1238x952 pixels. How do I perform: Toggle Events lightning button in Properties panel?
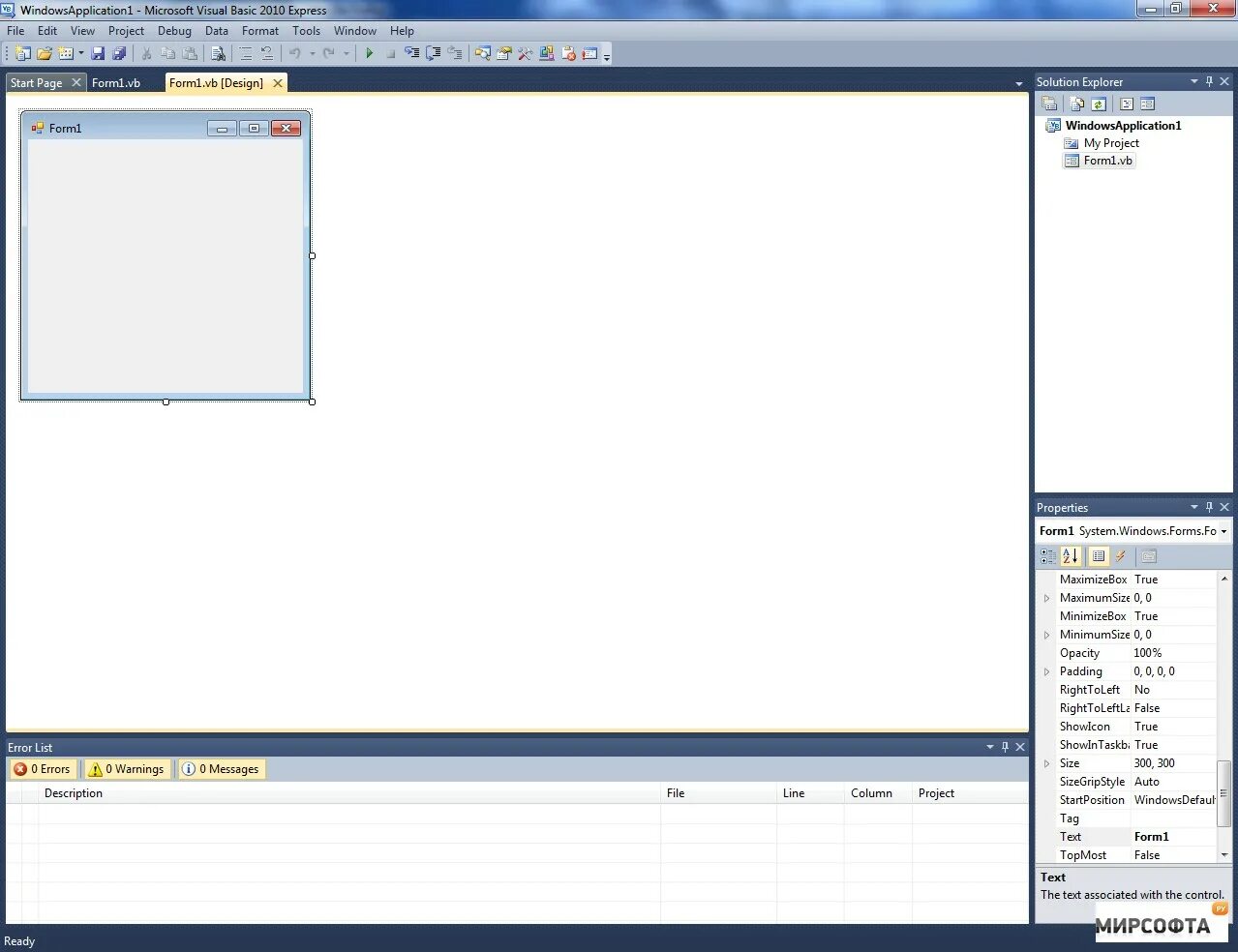pos(1121,556)
